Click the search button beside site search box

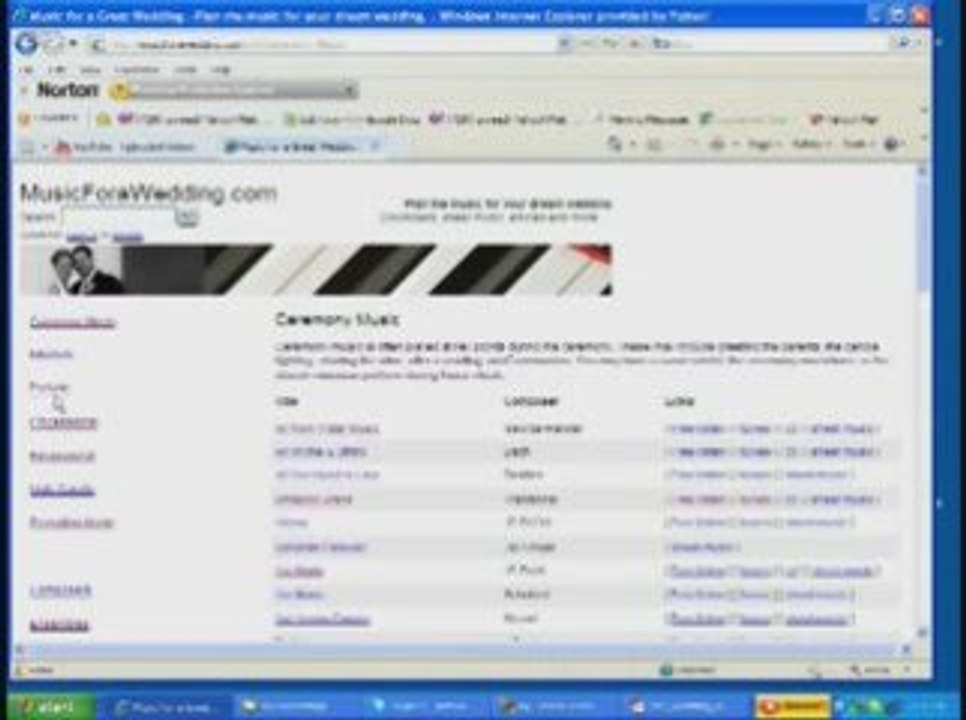point(186,217)
